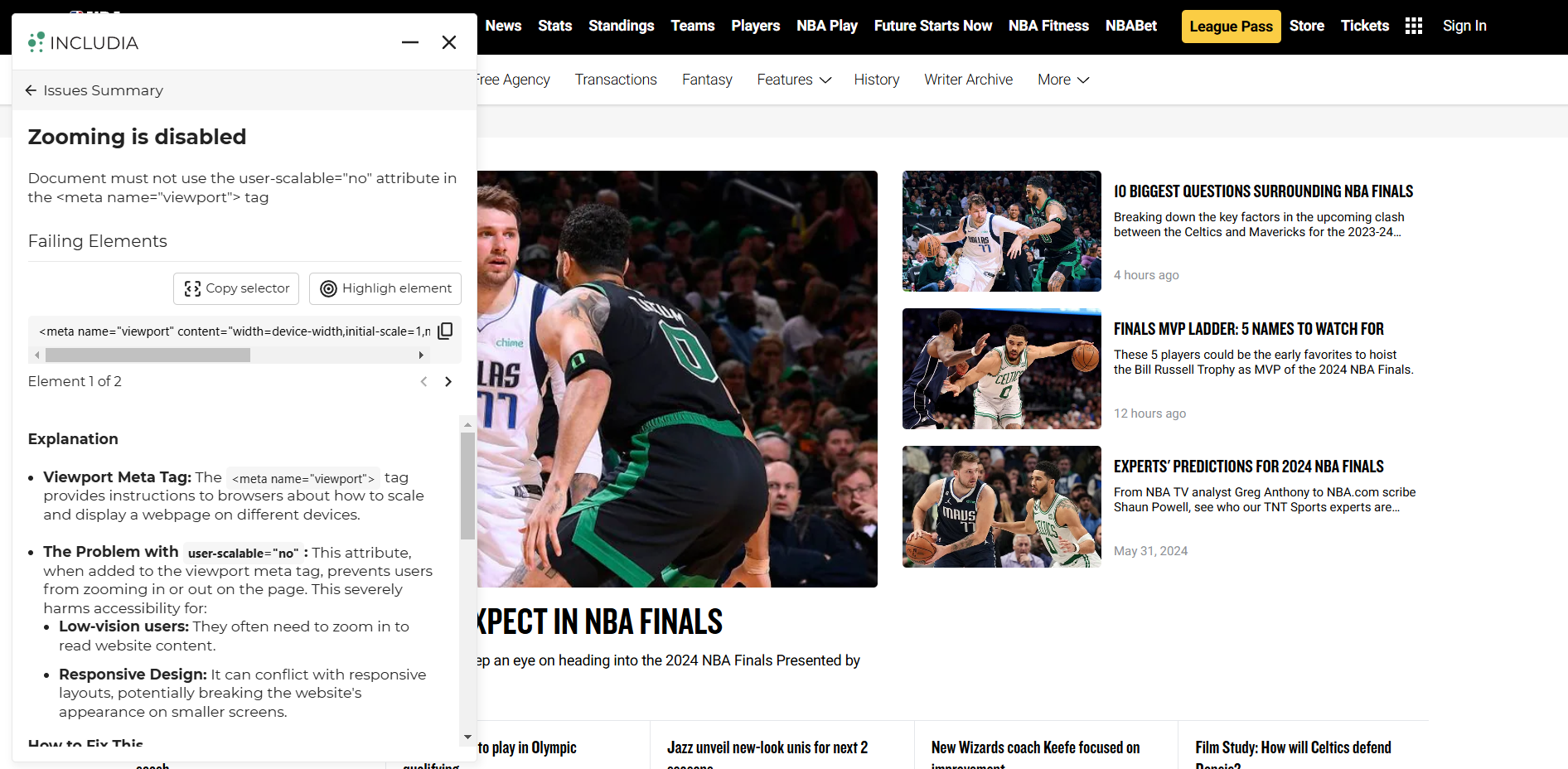Screen dimensions: 1568x769
Task: Minimize the Includia panel
Action: click(410, 42)
